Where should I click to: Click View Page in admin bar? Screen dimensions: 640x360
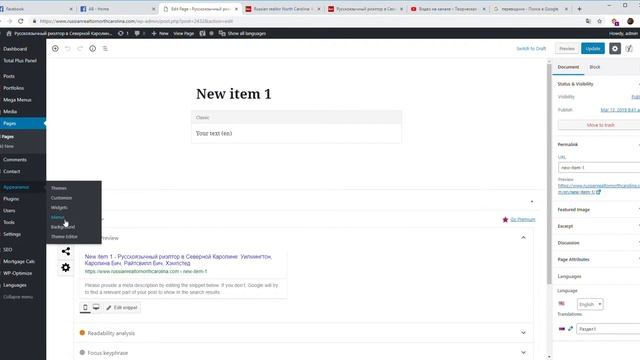pos(184,33)
